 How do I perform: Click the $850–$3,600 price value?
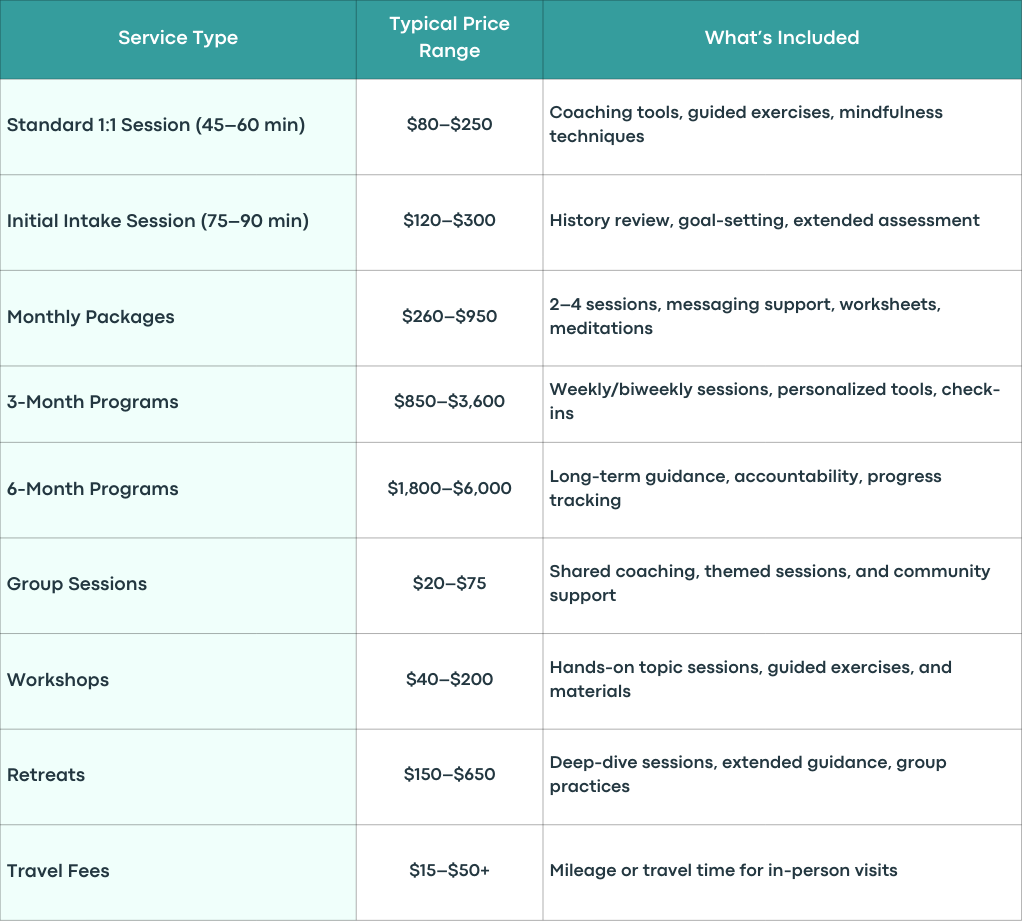click(x=449, y=401)
